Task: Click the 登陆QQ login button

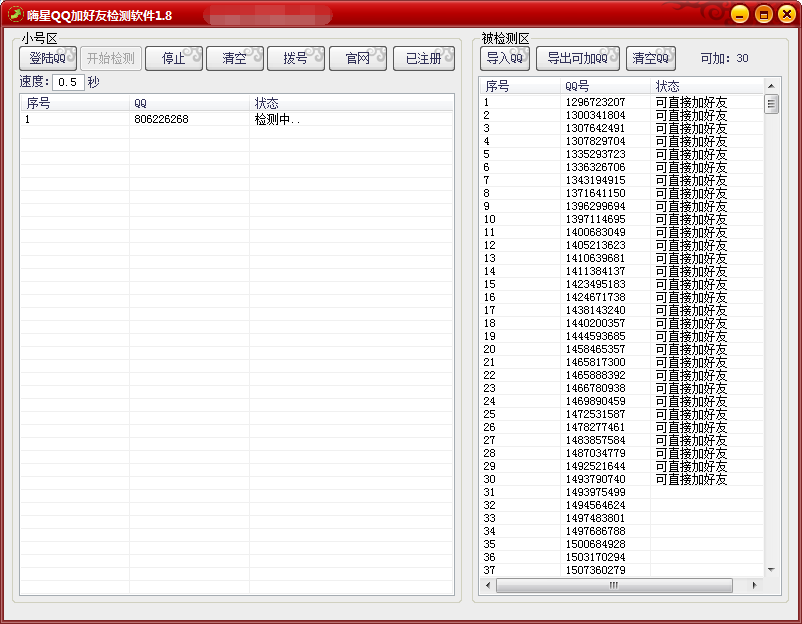Action: pos(48,58)
